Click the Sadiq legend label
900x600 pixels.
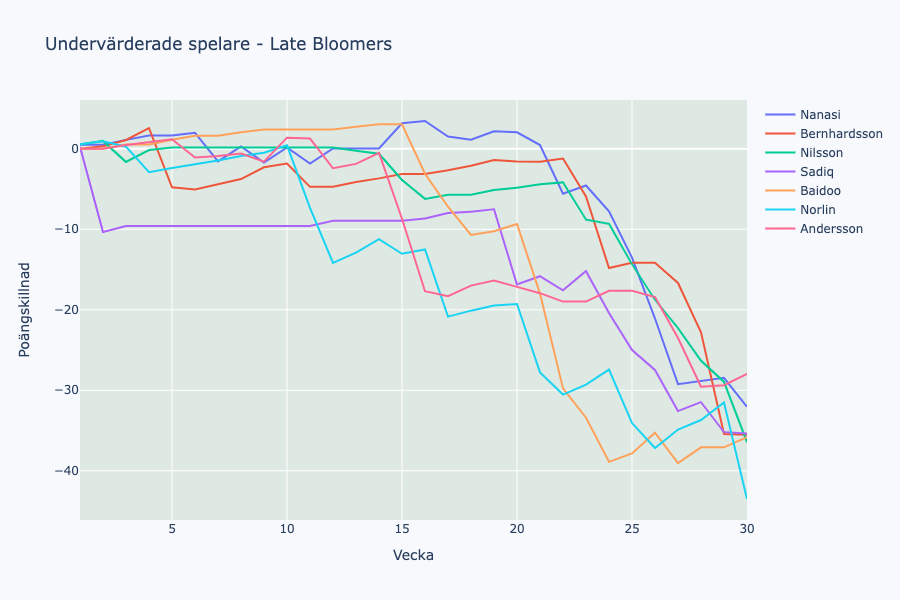817,172
